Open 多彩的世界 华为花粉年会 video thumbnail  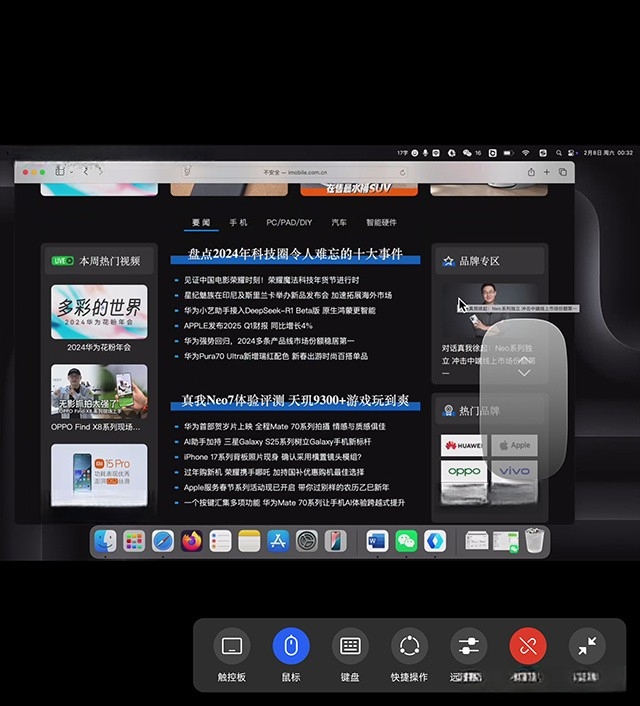(99, 312)
